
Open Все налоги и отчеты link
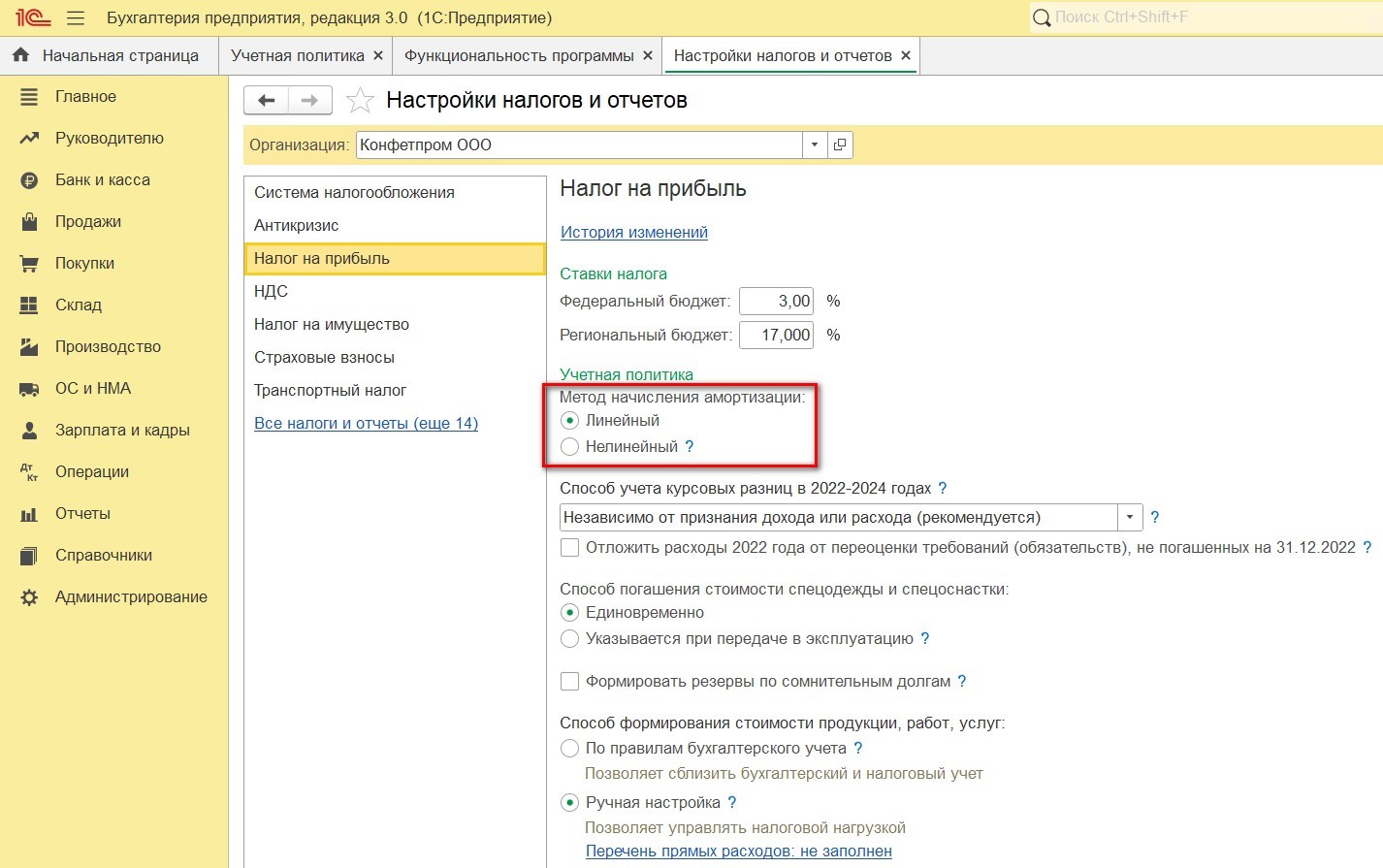pyautogui.click(x=366, y=423)
